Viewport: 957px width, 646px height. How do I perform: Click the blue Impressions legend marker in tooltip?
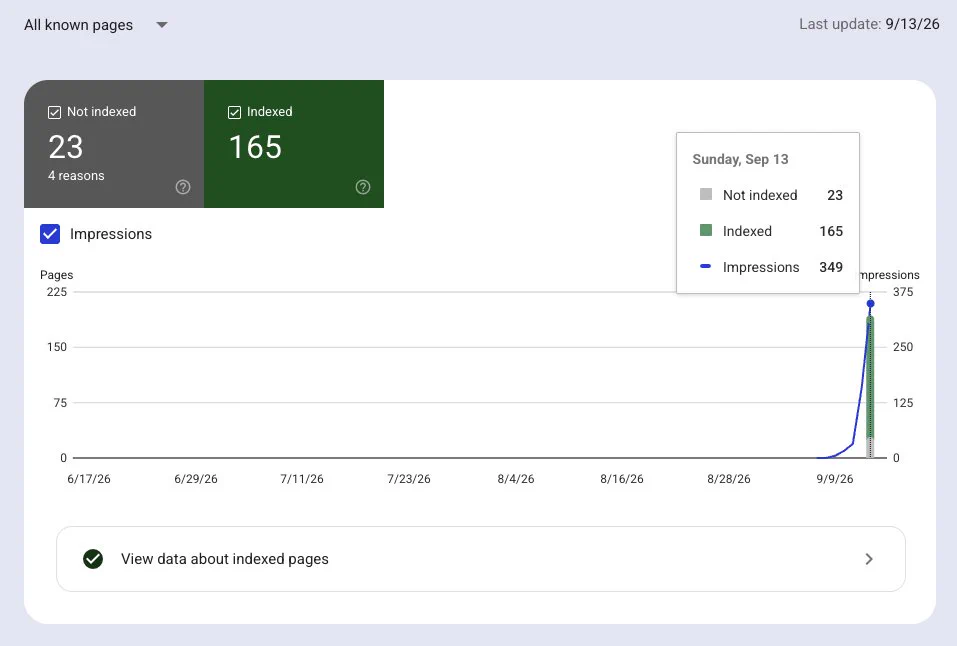(x=706, y=266)
